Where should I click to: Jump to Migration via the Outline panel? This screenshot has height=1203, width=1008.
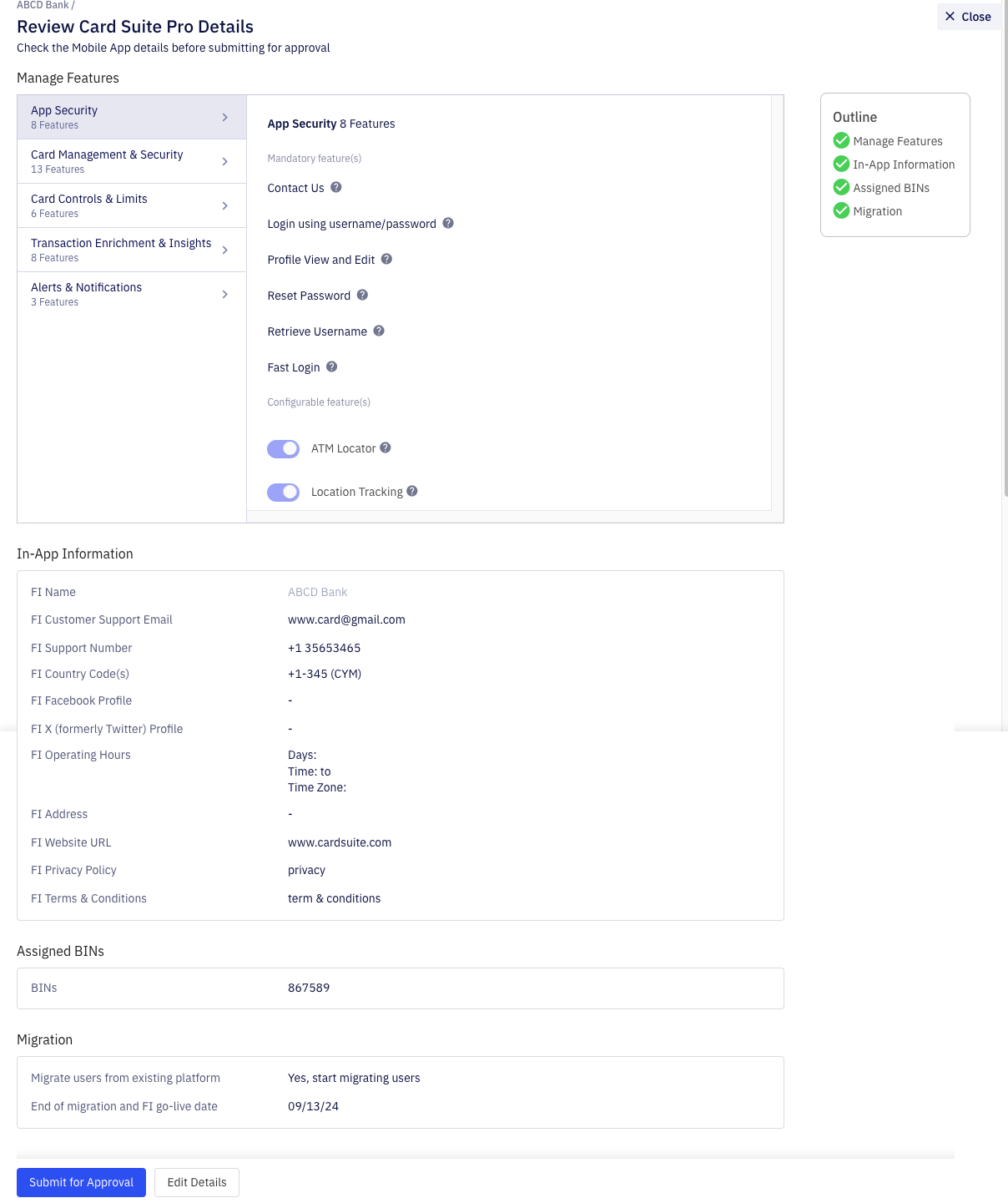coord(878,210)
